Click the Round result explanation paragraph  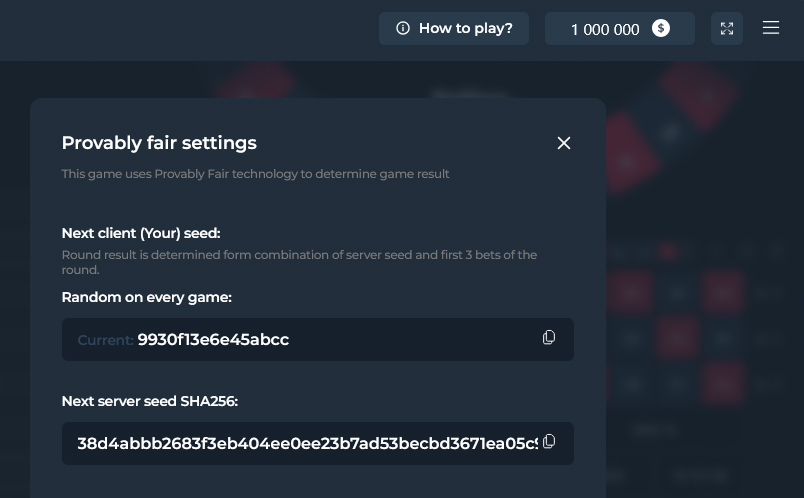point(299,262)
